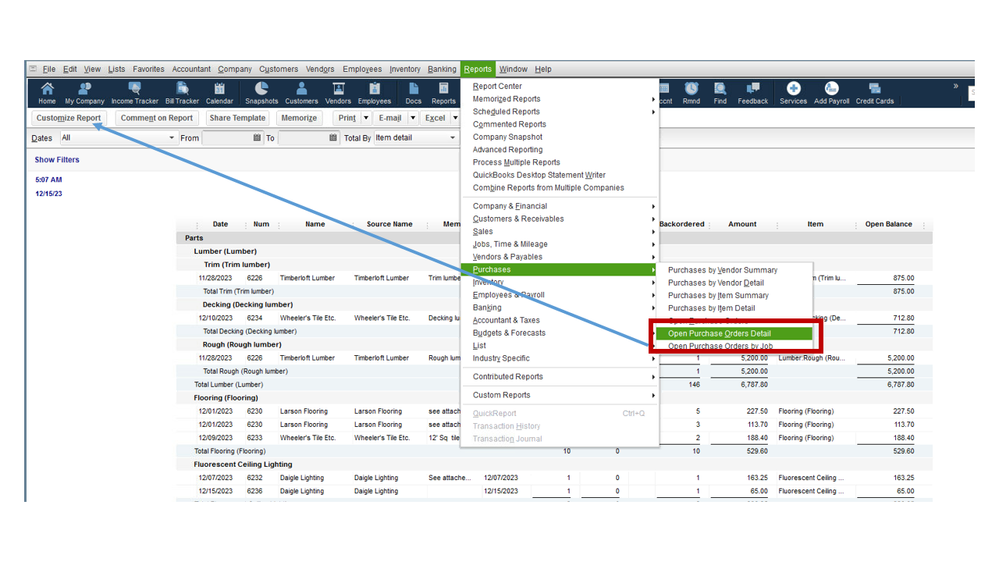Open the Feedback toolbar icon
The width and height of the screenshot is (999, 562).
pos(753,93)
